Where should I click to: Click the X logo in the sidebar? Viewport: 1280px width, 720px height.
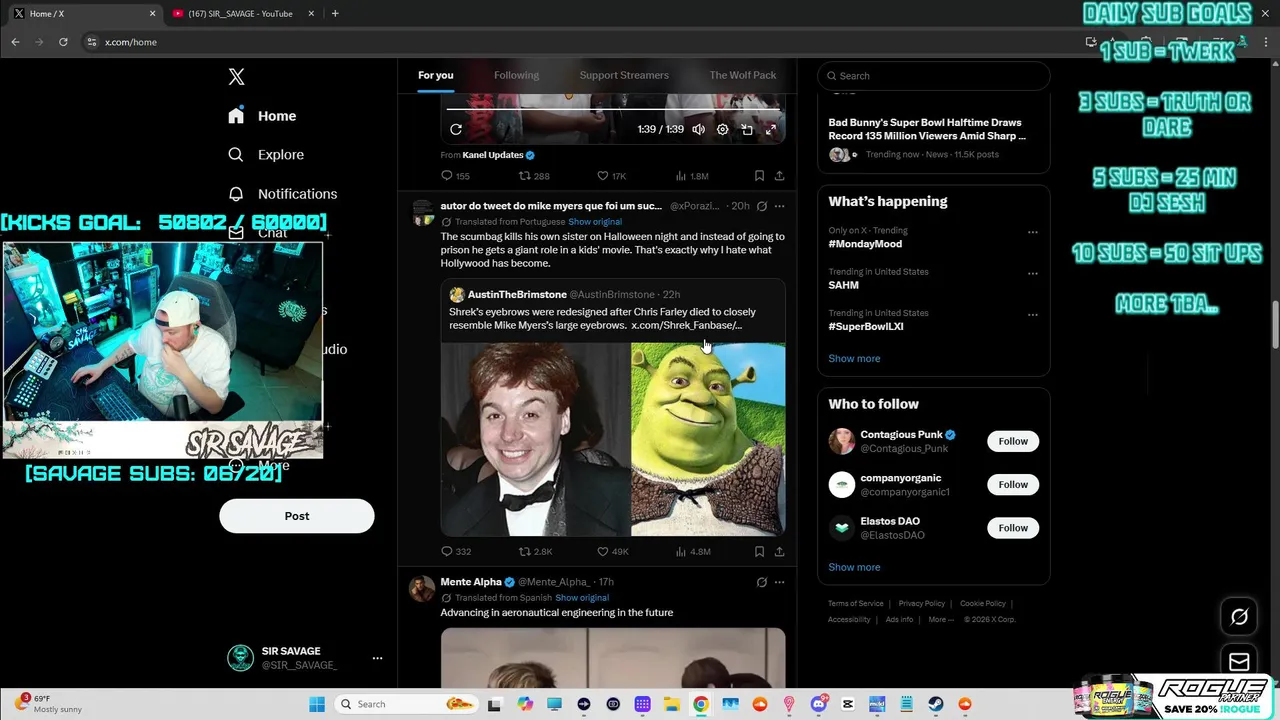tap(236, 77)
